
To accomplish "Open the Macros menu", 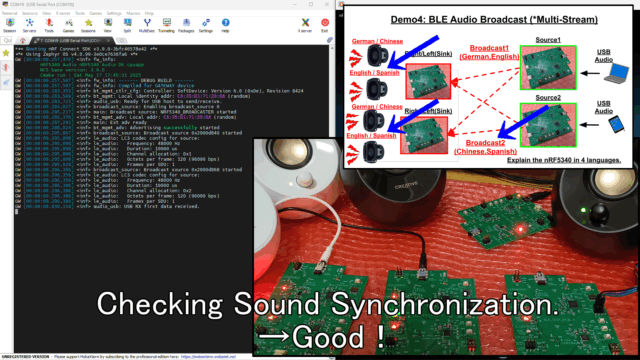I will (133, 13).
